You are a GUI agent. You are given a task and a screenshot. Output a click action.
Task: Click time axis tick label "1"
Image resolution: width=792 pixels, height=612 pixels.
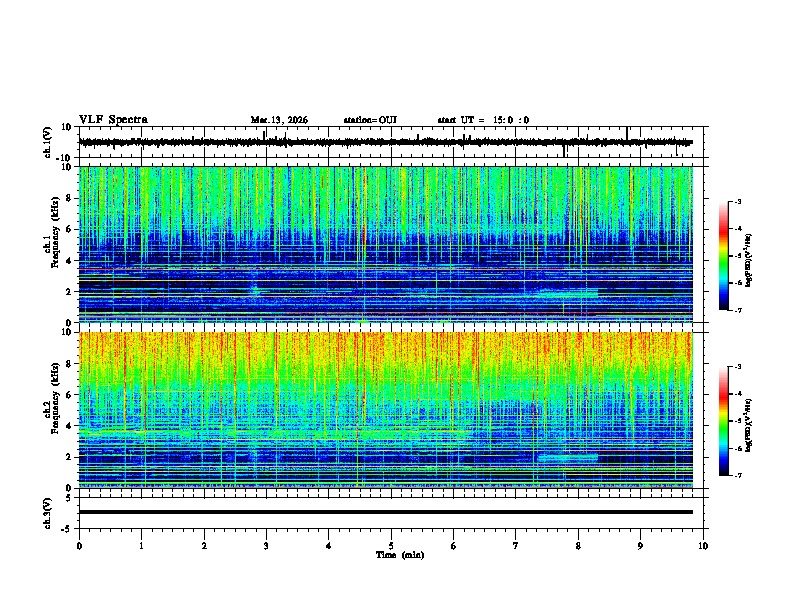coord(141,546)
